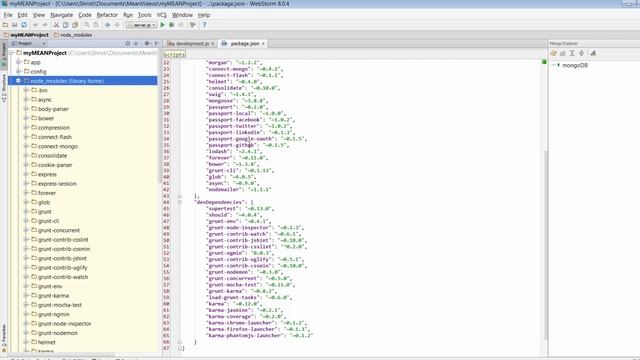This screenshot has width=640, height=360.
Task: Click the toolbar icon left of Help
Action: (x=193, y=25)
